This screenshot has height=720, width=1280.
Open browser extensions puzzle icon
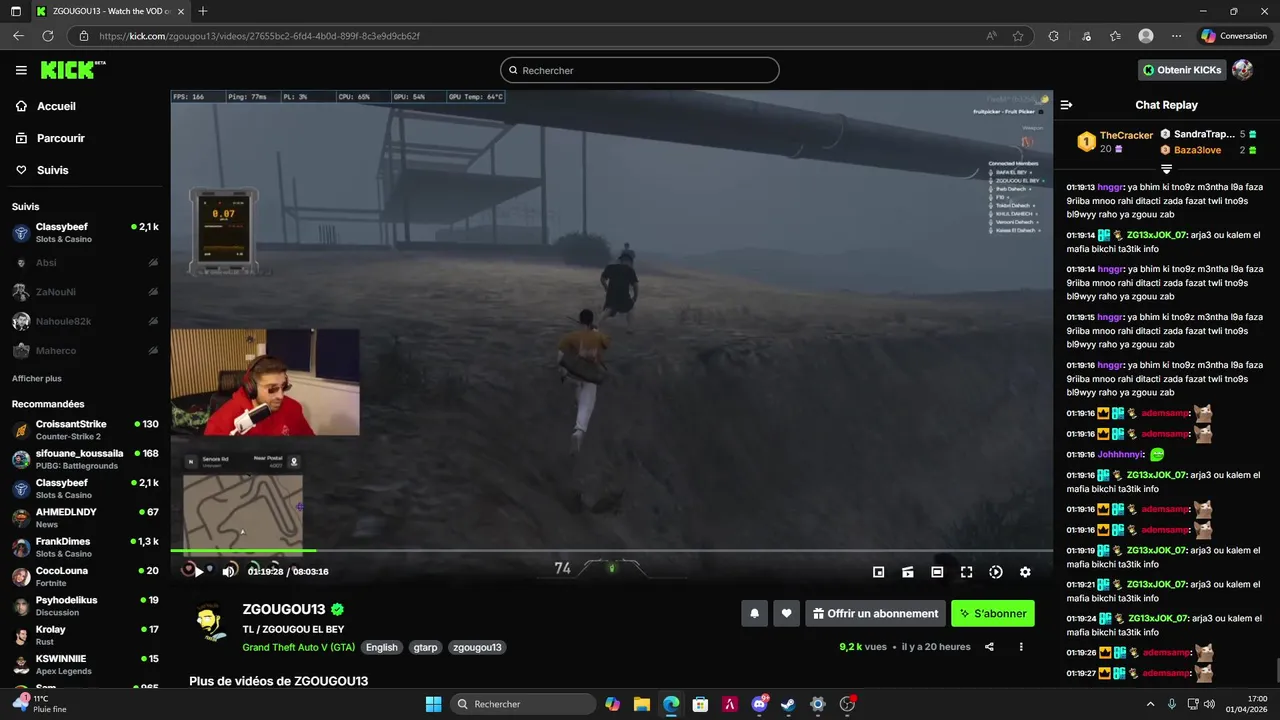[1053, 36]
